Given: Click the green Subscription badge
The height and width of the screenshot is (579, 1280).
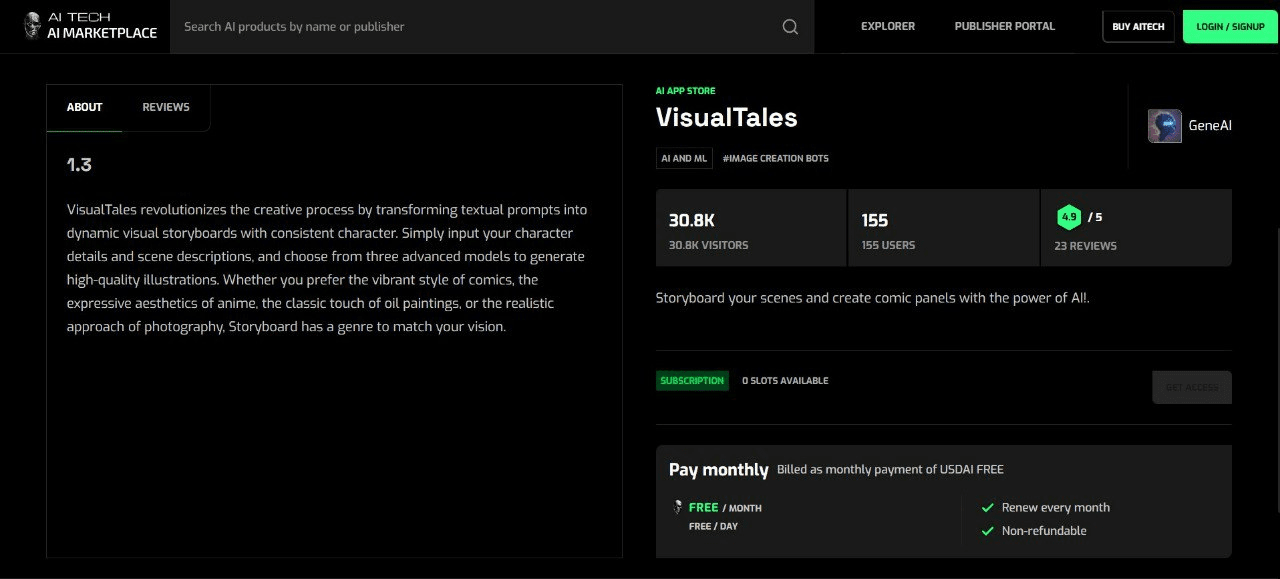Looking at the screenshot, I should tap(692, 381).
